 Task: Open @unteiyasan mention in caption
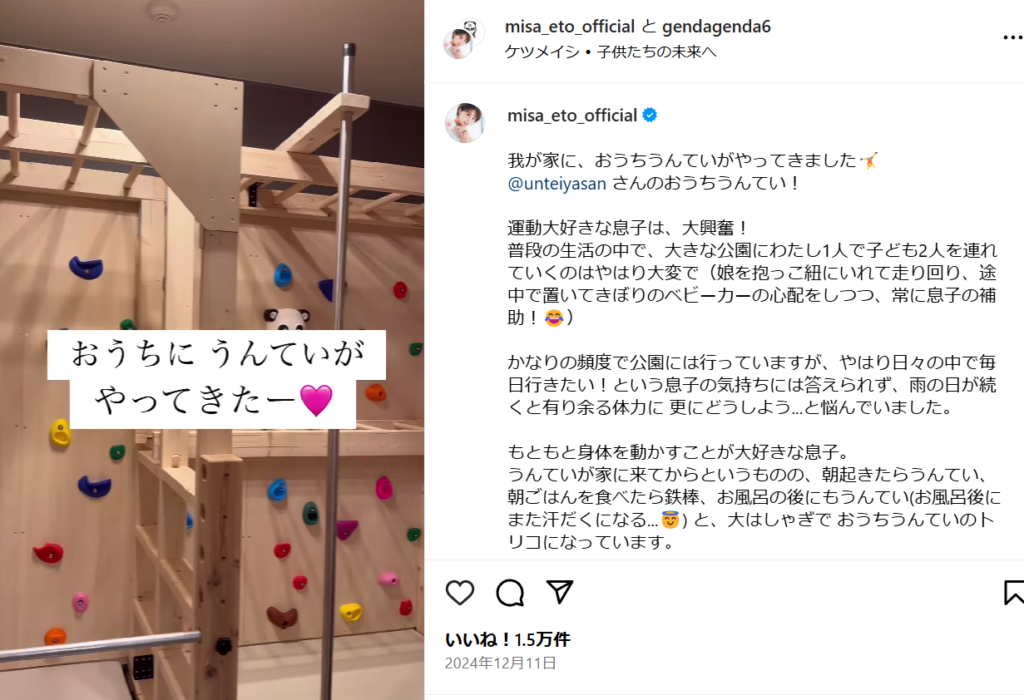557,183
